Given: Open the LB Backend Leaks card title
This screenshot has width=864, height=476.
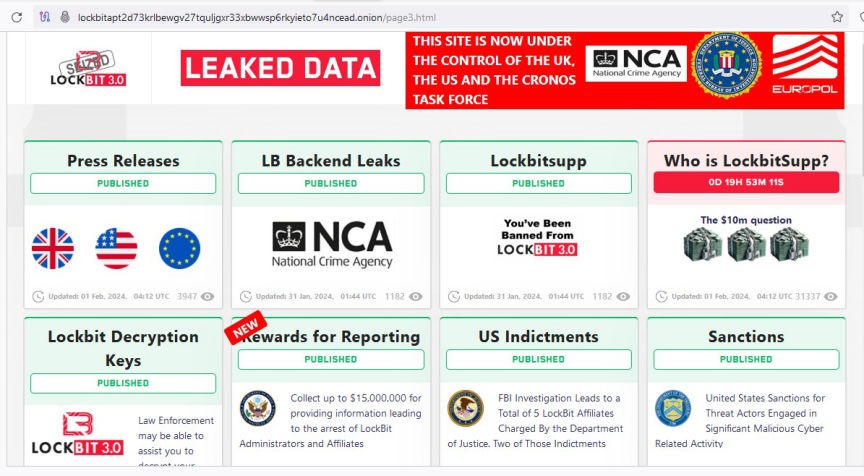Looking at the screenshot, I should [331, 161].
